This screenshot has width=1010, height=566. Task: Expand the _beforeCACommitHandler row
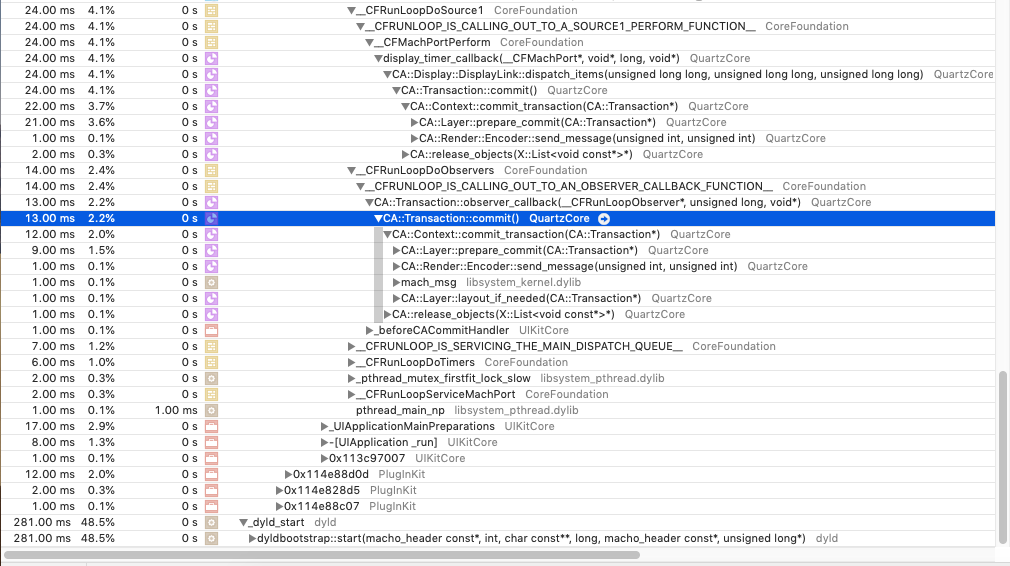click(369, 331)
